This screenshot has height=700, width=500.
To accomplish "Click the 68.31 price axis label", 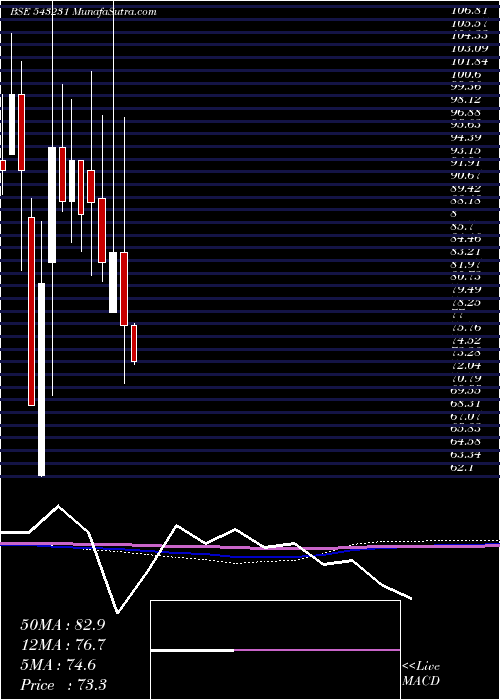I will coord(468,404).
